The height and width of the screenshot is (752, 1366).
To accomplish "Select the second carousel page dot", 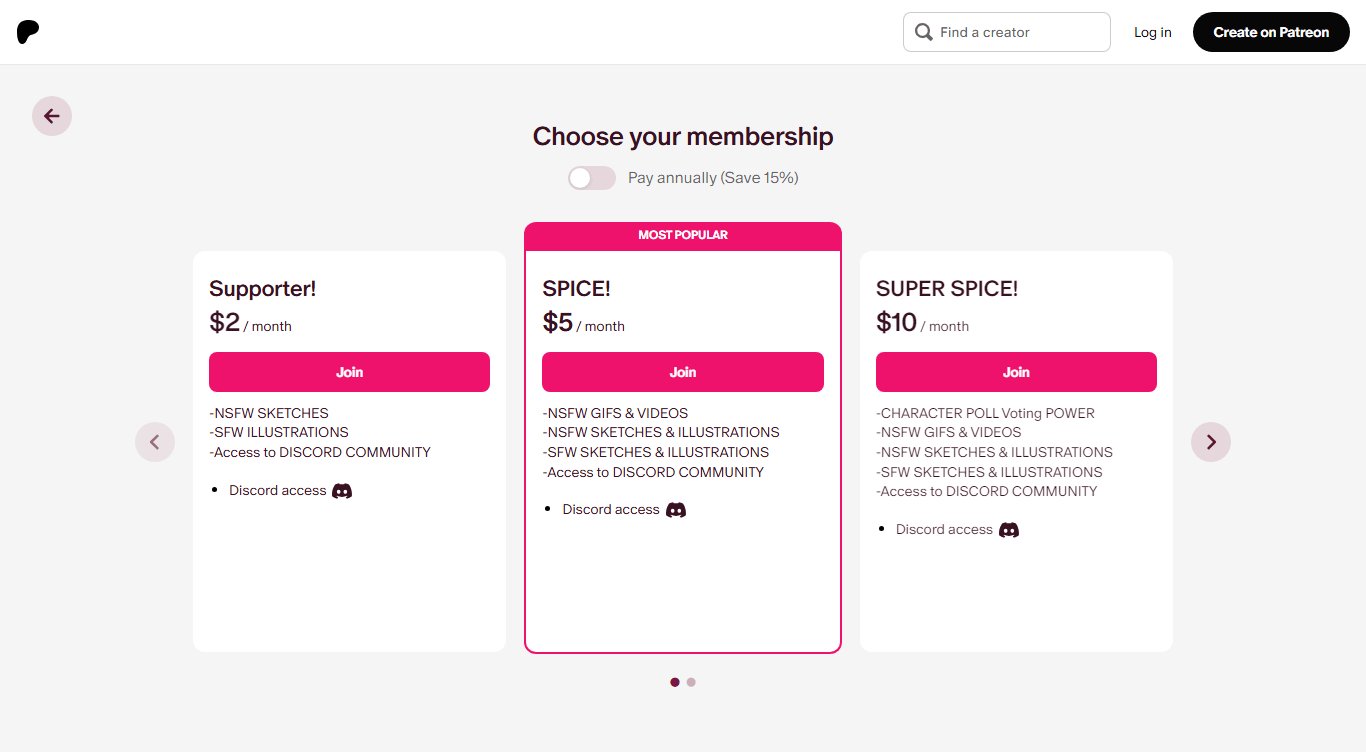I will coord(691,682).
